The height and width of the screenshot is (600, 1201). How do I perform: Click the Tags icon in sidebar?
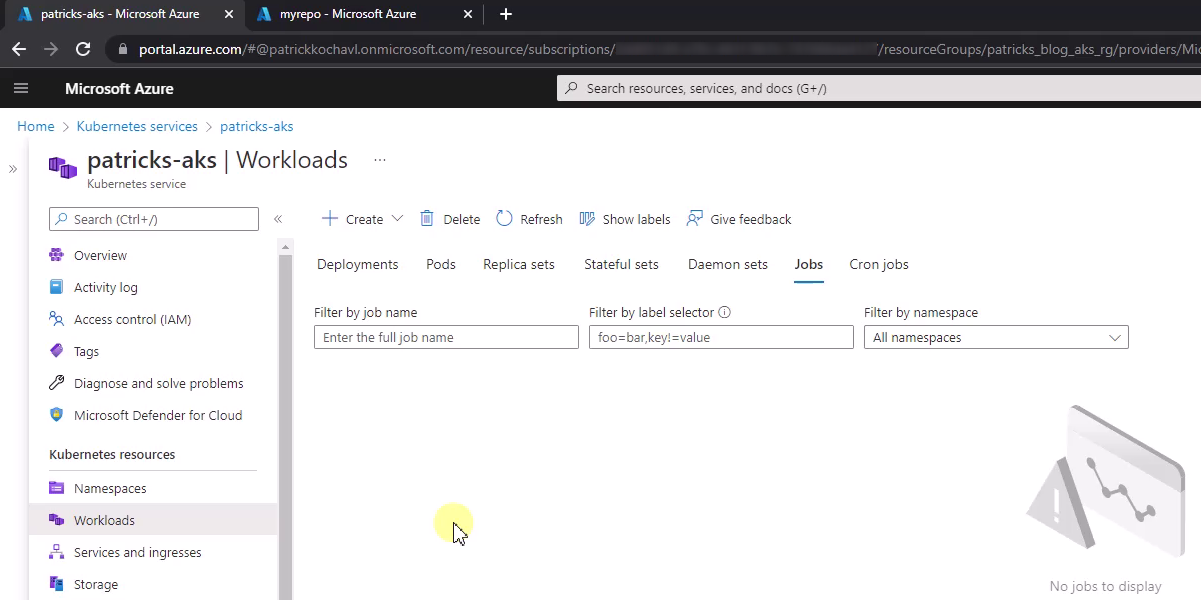56,351
